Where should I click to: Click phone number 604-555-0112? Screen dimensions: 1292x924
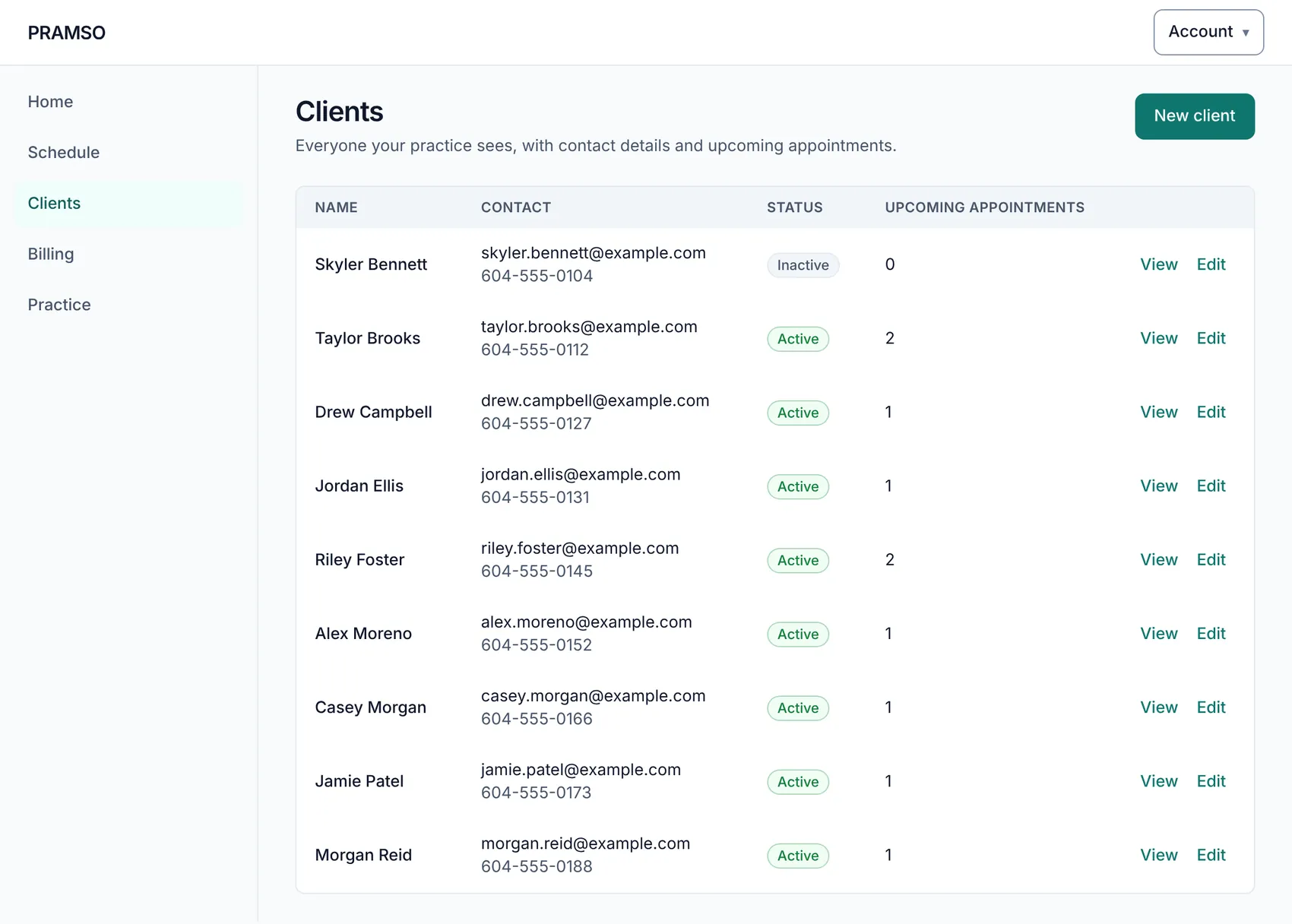[x=535, y=350]
